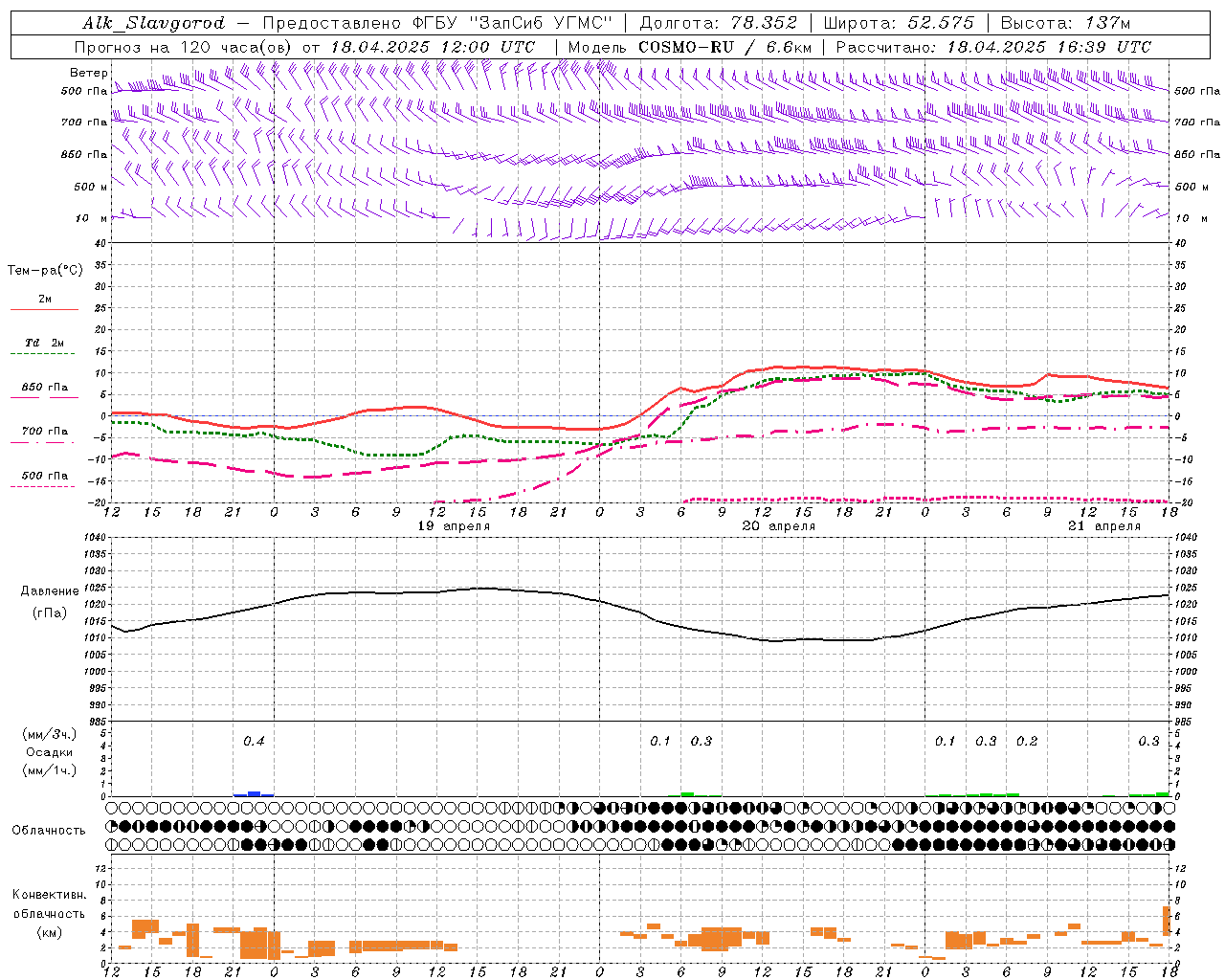This screenshot has width=1225, height=980.
Task: Click the 0.4 precipitation amount value
Action: 254,741
